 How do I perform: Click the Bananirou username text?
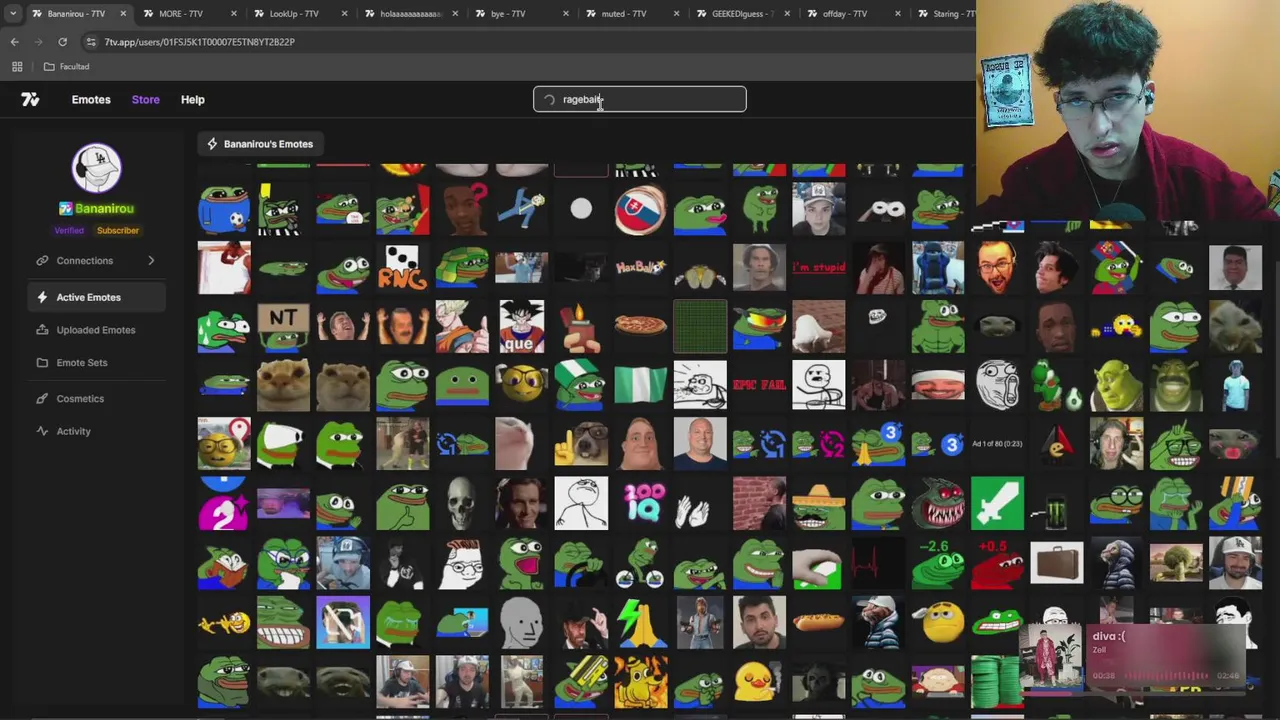click(104, 209)
